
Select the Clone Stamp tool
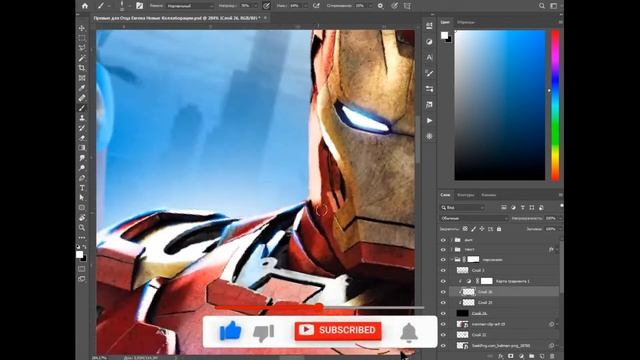pyautogui.click(x=82, y=118)
